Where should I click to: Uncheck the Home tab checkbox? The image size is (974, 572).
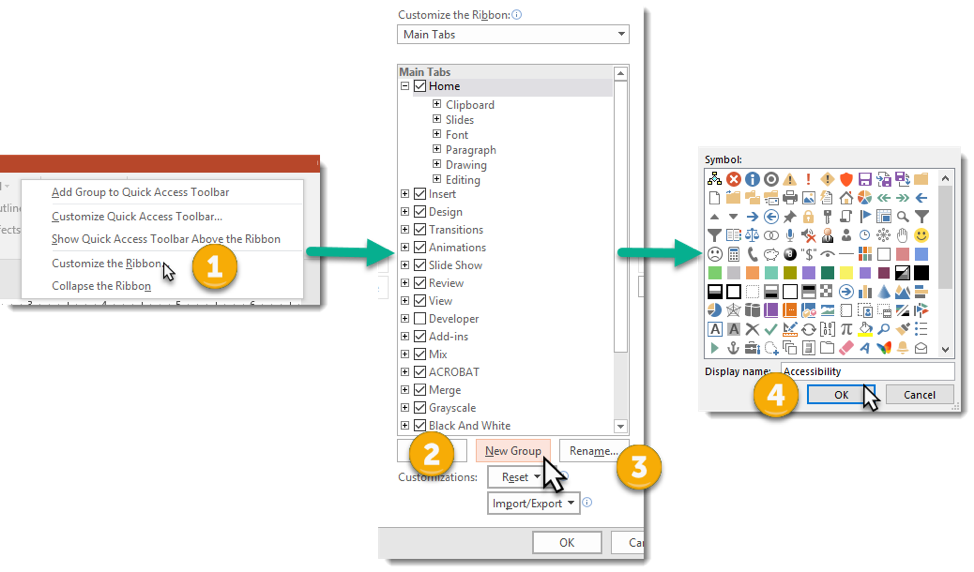(420, 87)
